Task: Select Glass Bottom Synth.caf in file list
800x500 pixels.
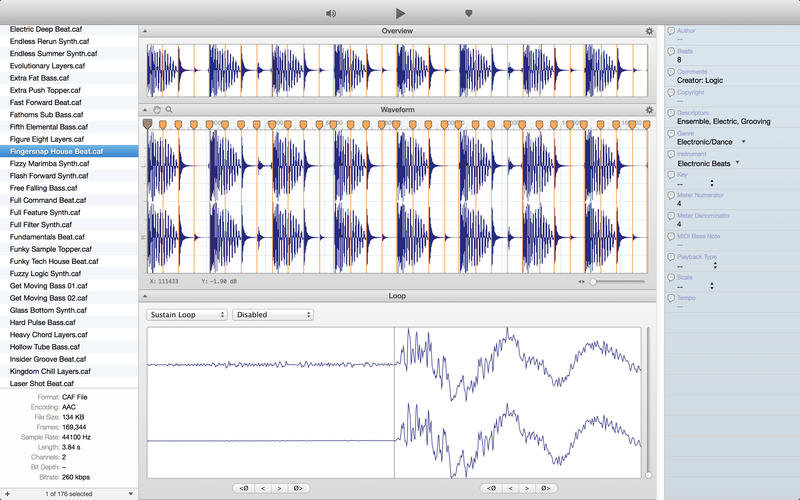Action: click(48, 310)
